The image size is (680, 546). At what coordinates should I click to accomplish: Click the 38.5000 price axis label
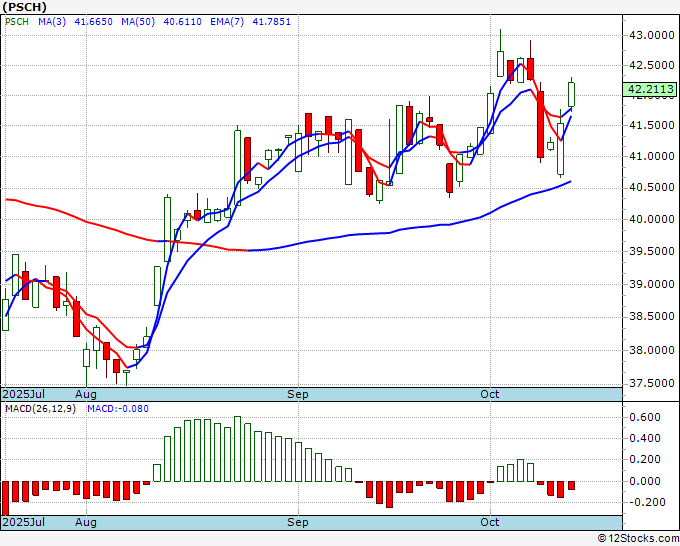pyautogui.click(x=652, y=317)
